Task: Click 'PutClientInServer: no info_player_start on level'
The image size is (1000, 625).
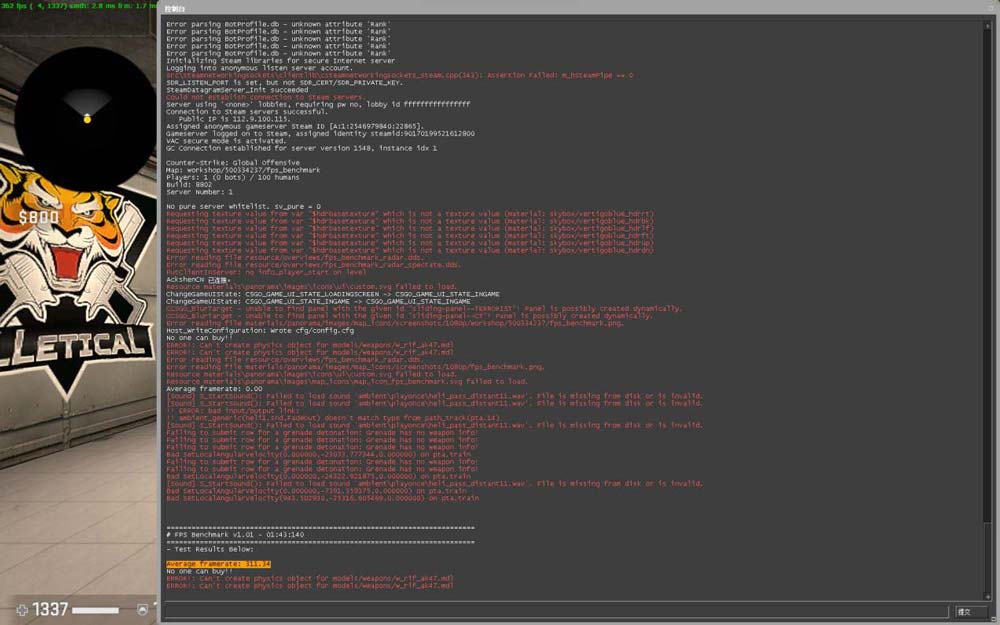Action: [x=266, y=272]
